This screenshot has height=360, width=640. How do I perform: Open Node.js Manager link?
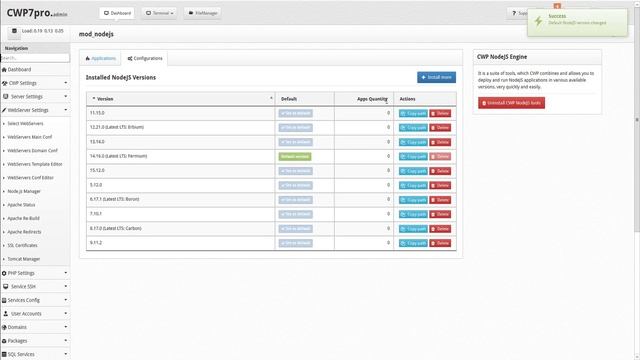tap(24, 191)
